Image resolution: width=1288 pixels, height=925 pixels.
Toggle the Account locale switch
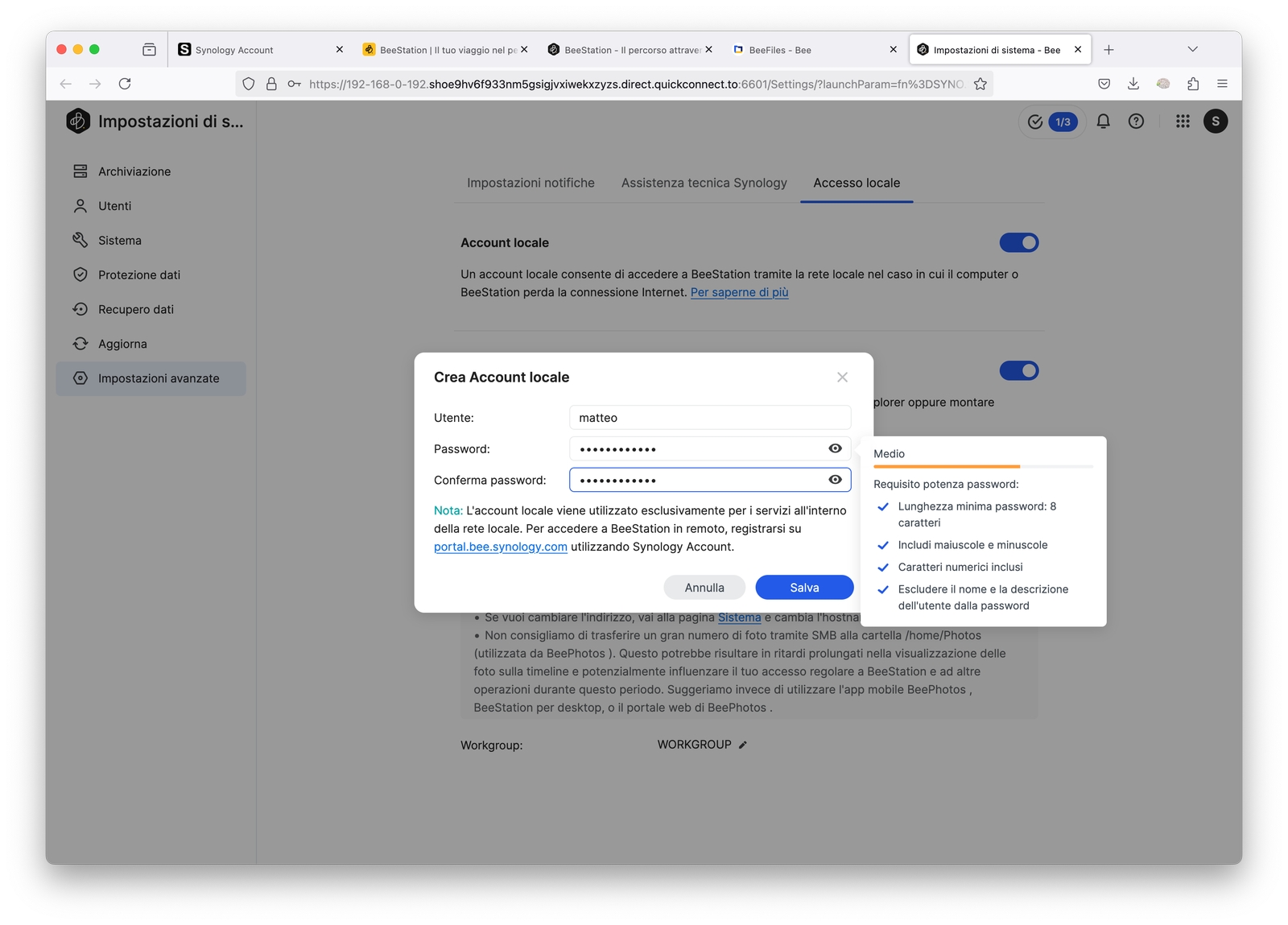(1019, 242)
